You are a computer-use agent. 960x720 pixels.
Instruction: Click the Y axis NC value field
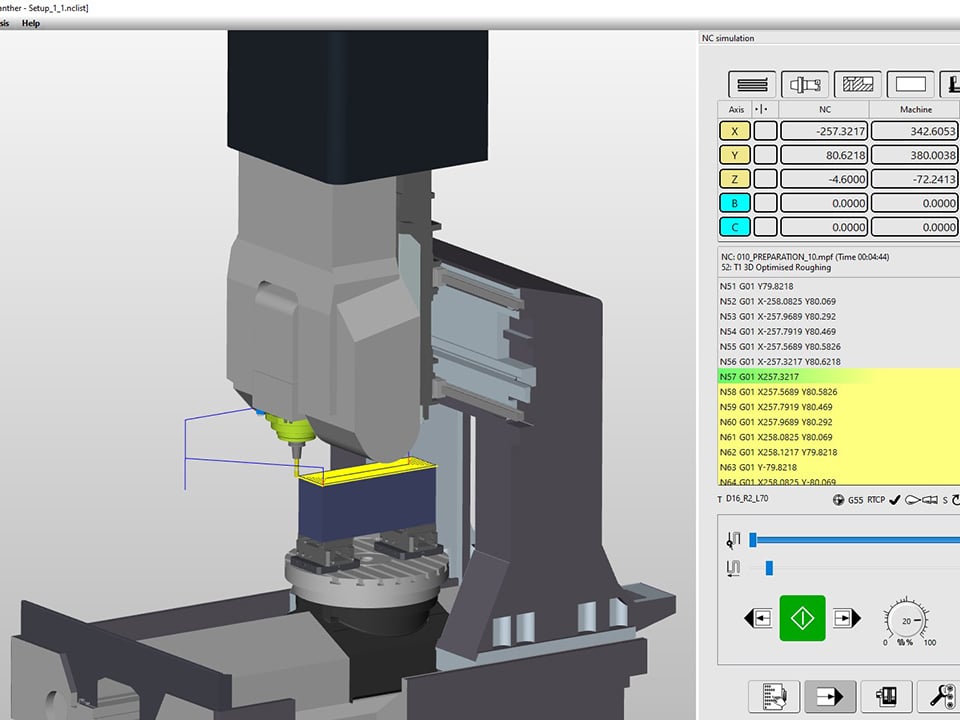coord(823,155)
